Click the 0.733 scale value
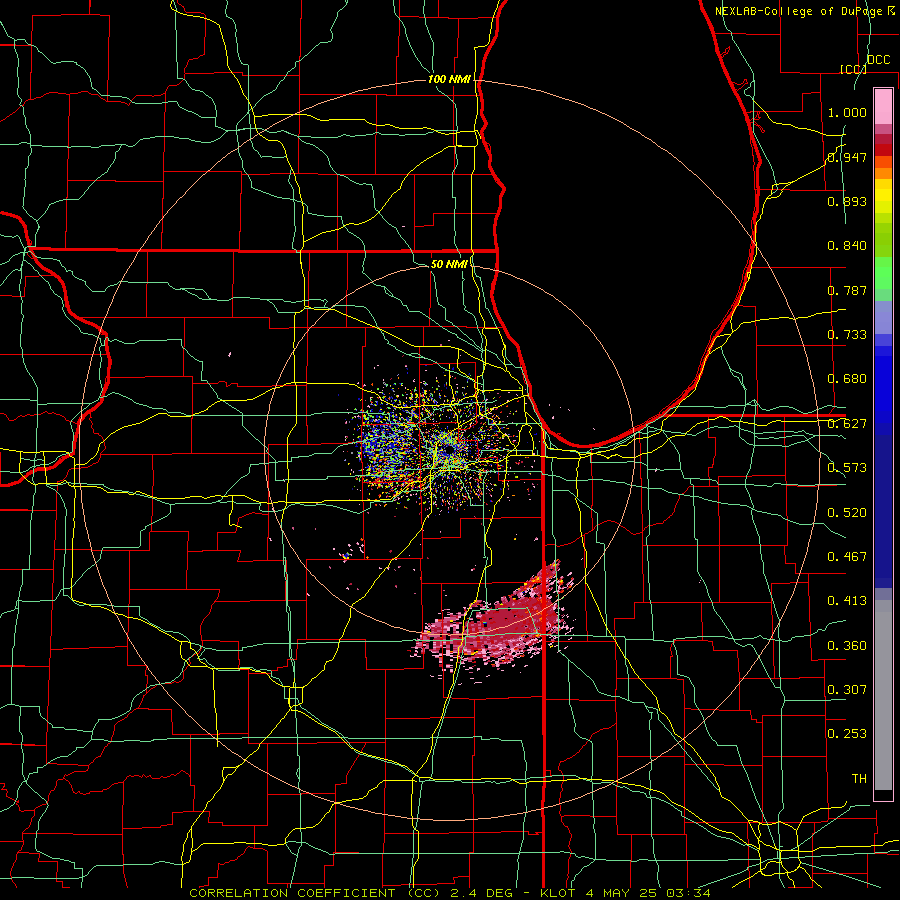Screen dimensions: 900x900 click(847, 335)
